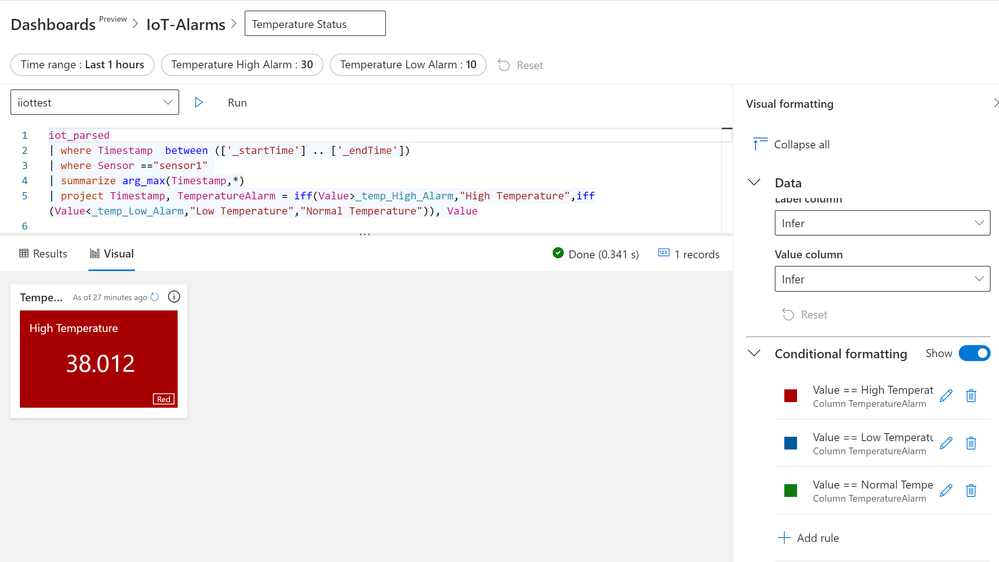
Task: Toggle the Conditional formatting Show switch
Action: point(974,353)
